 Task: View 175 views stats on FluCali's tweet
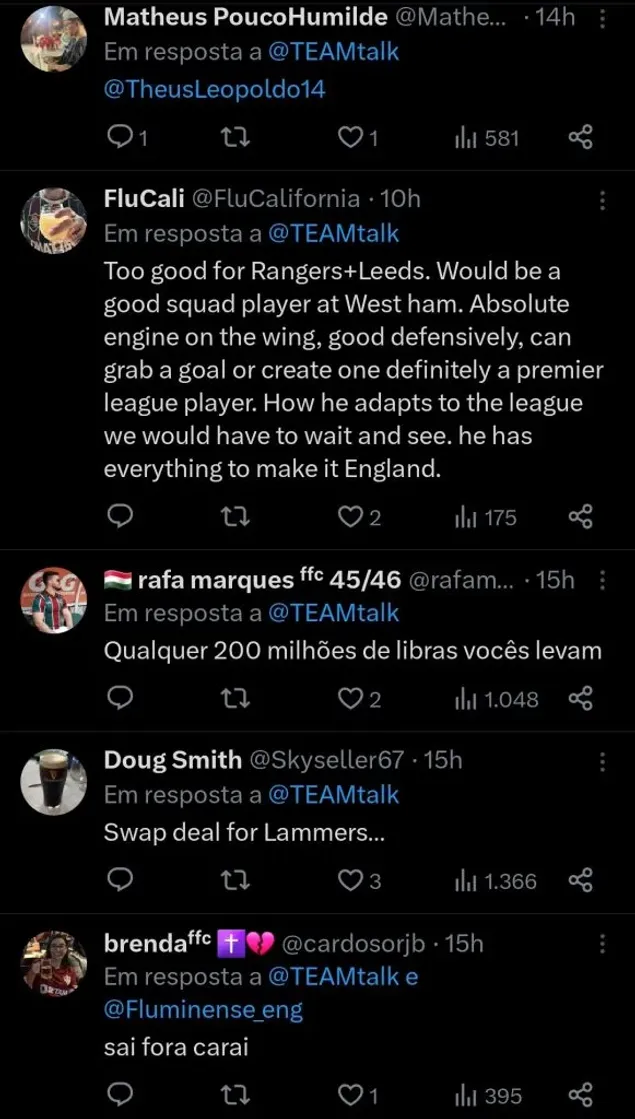[x=486, y=517]
